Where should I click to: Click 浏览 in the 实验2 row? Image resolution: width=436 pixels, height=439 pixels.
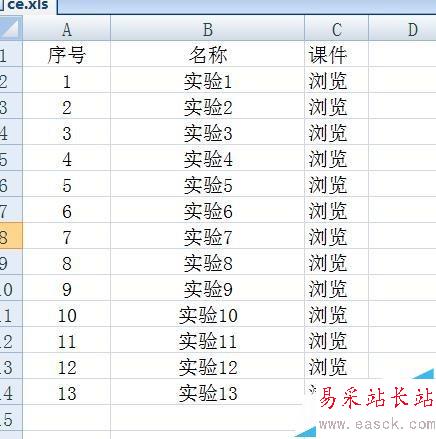[336, 107]
